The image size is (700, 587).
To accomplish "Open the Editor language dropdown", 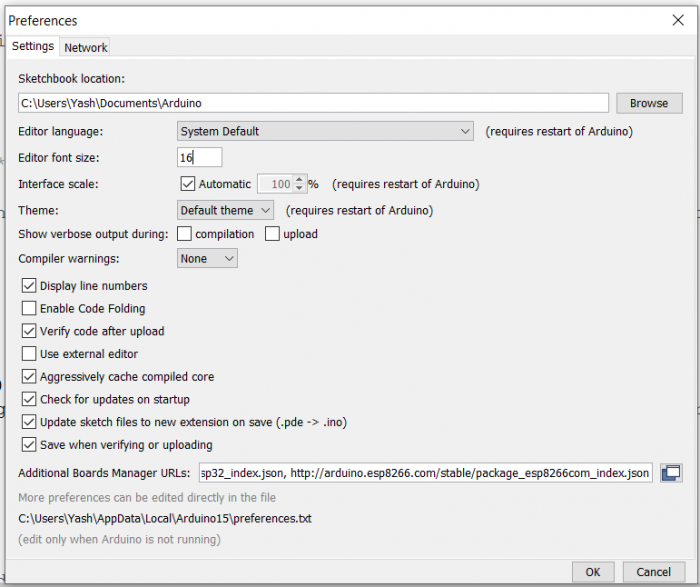I will pyautogui.click(x=325, y=131).
